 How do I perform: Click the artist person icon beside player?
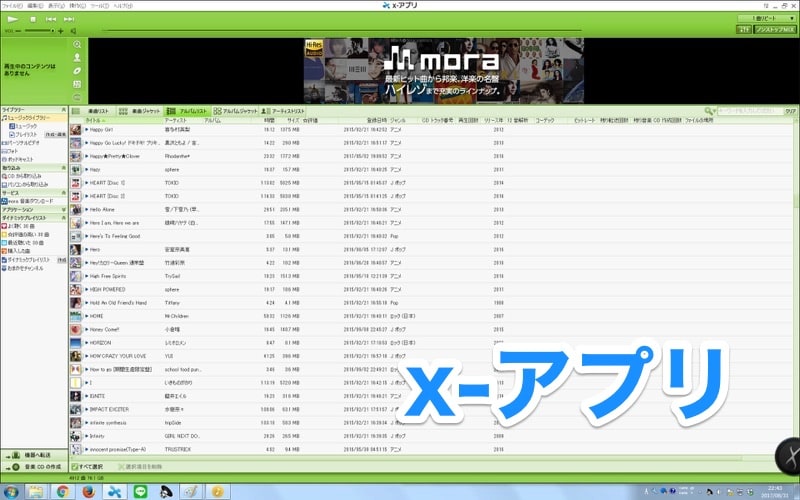pyautogui.click(x=77, y=58)
